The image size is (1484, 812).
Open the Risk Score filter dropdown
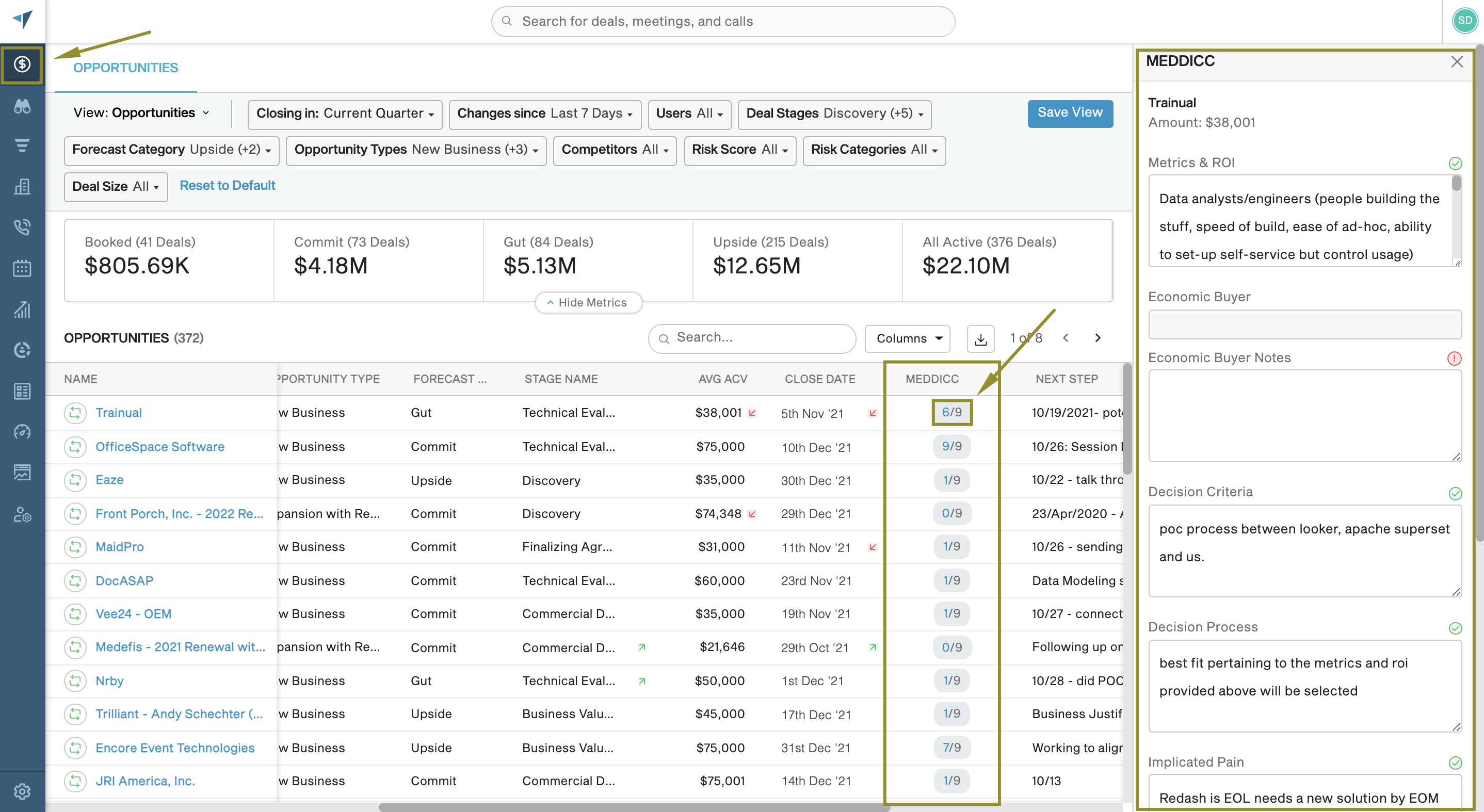tap(740, 150)
